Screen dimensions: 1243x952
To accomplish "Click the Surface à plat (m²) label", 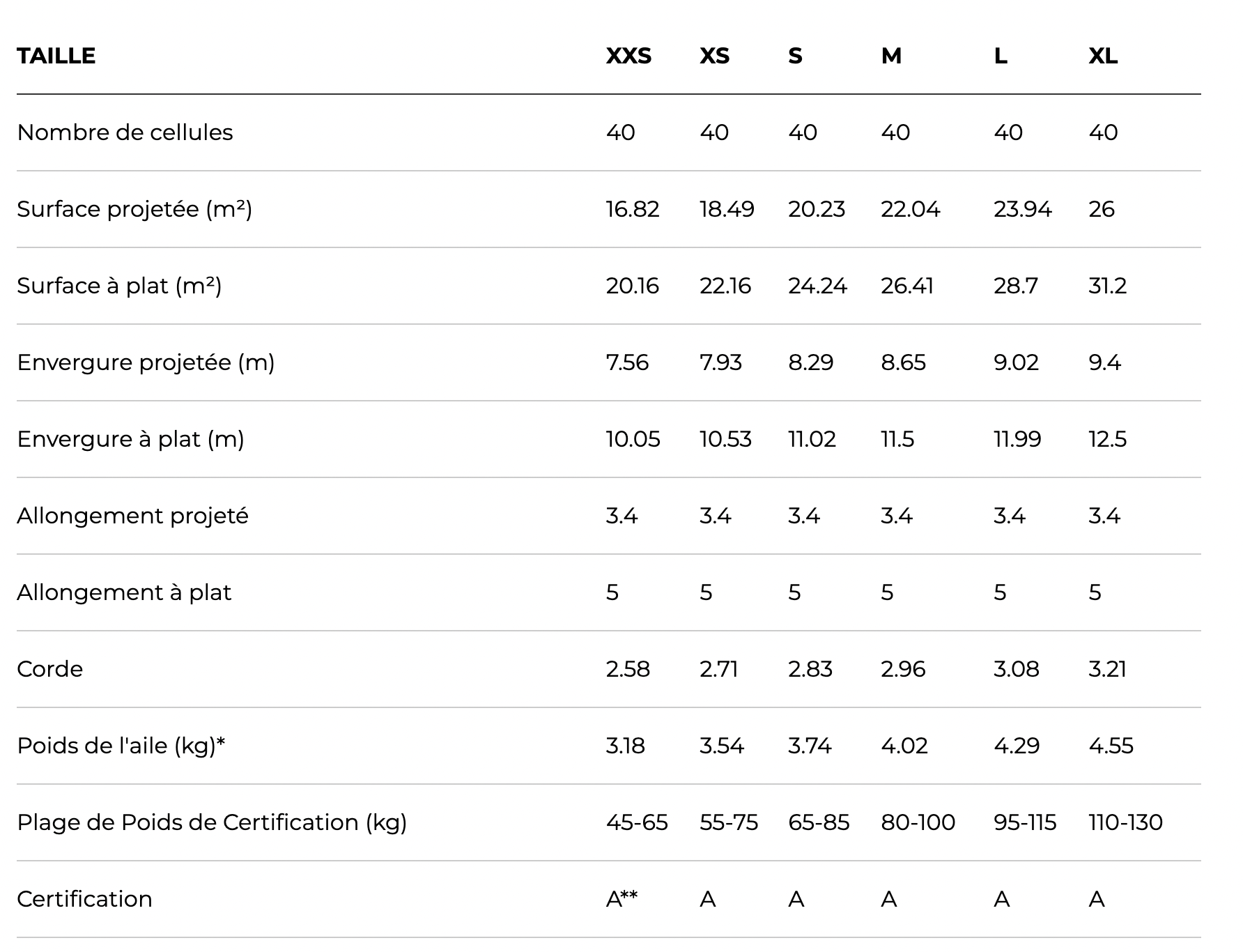I will 119,286.
